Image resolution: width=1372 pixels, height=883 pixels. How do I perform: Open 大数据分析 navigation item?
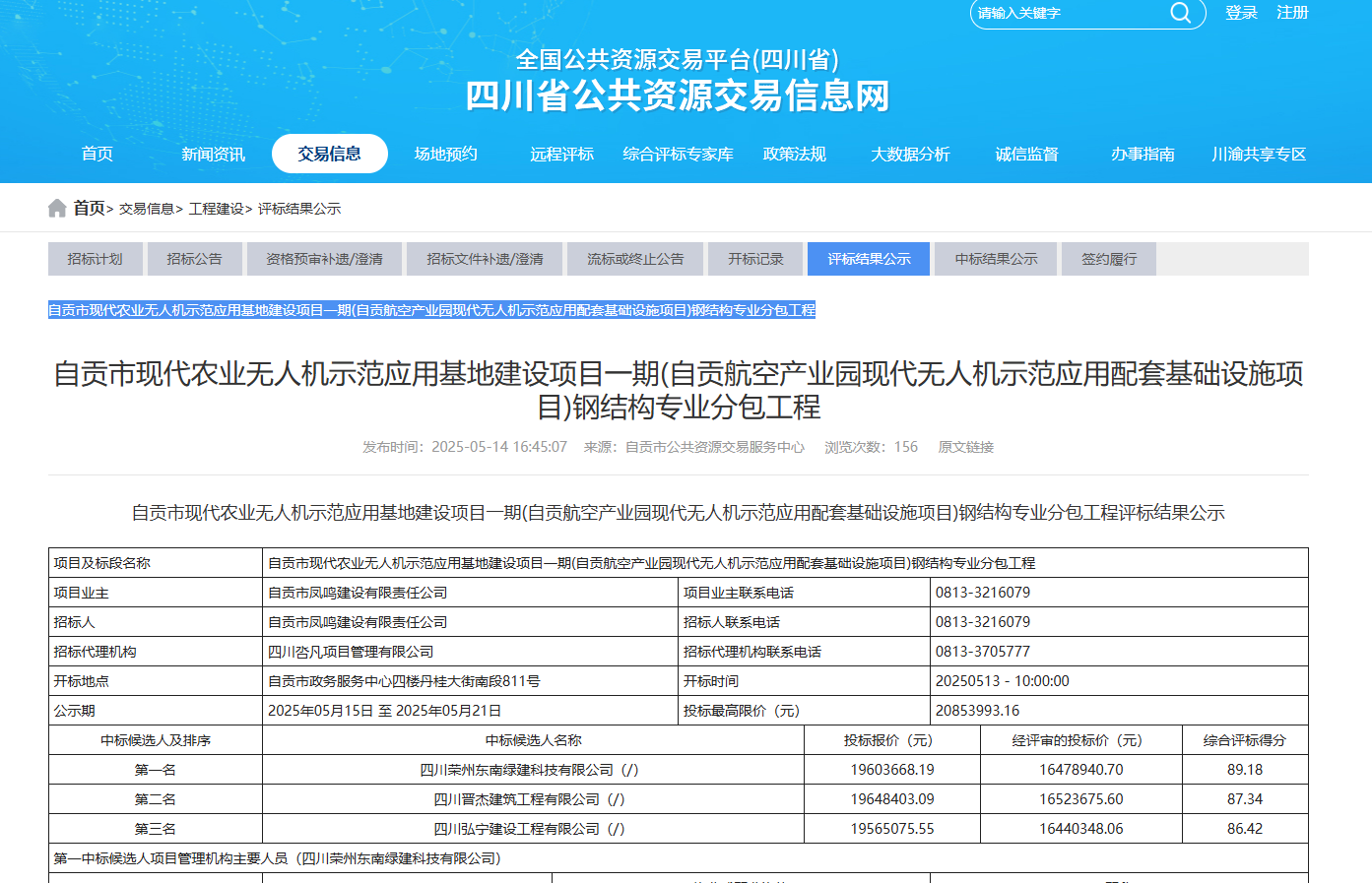[910, 154]
